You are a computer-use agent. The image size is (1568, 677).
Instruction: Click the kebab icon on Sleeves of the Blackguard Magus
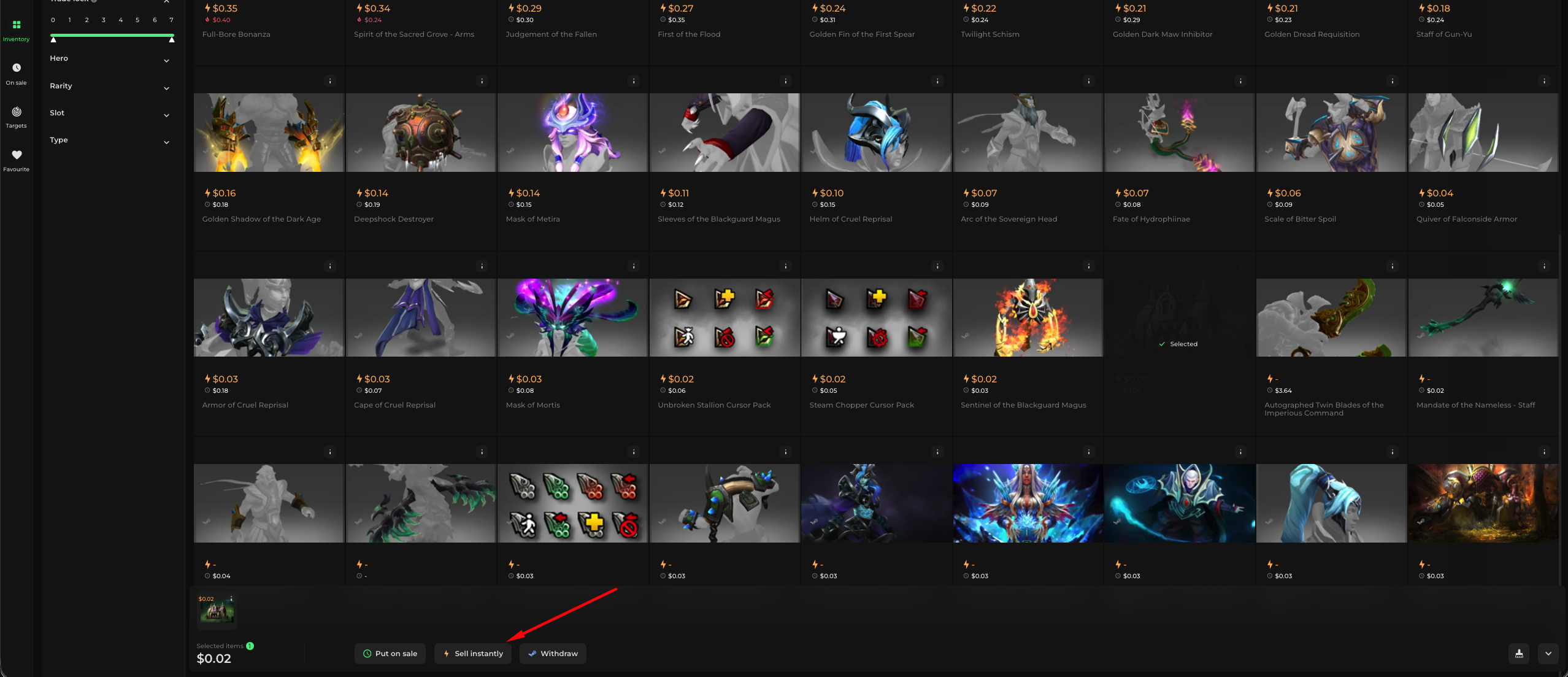point(786,81)
